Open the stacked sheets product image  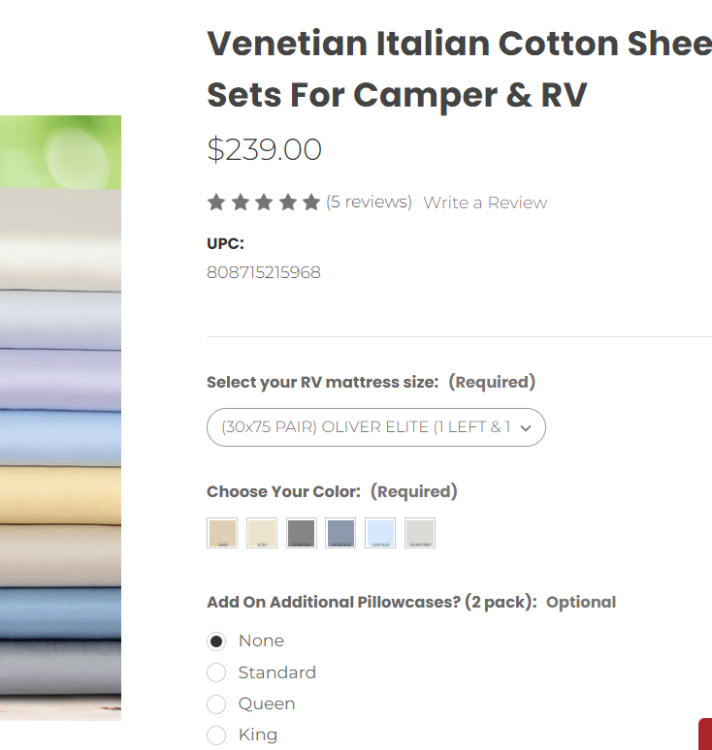pos(60,418)
